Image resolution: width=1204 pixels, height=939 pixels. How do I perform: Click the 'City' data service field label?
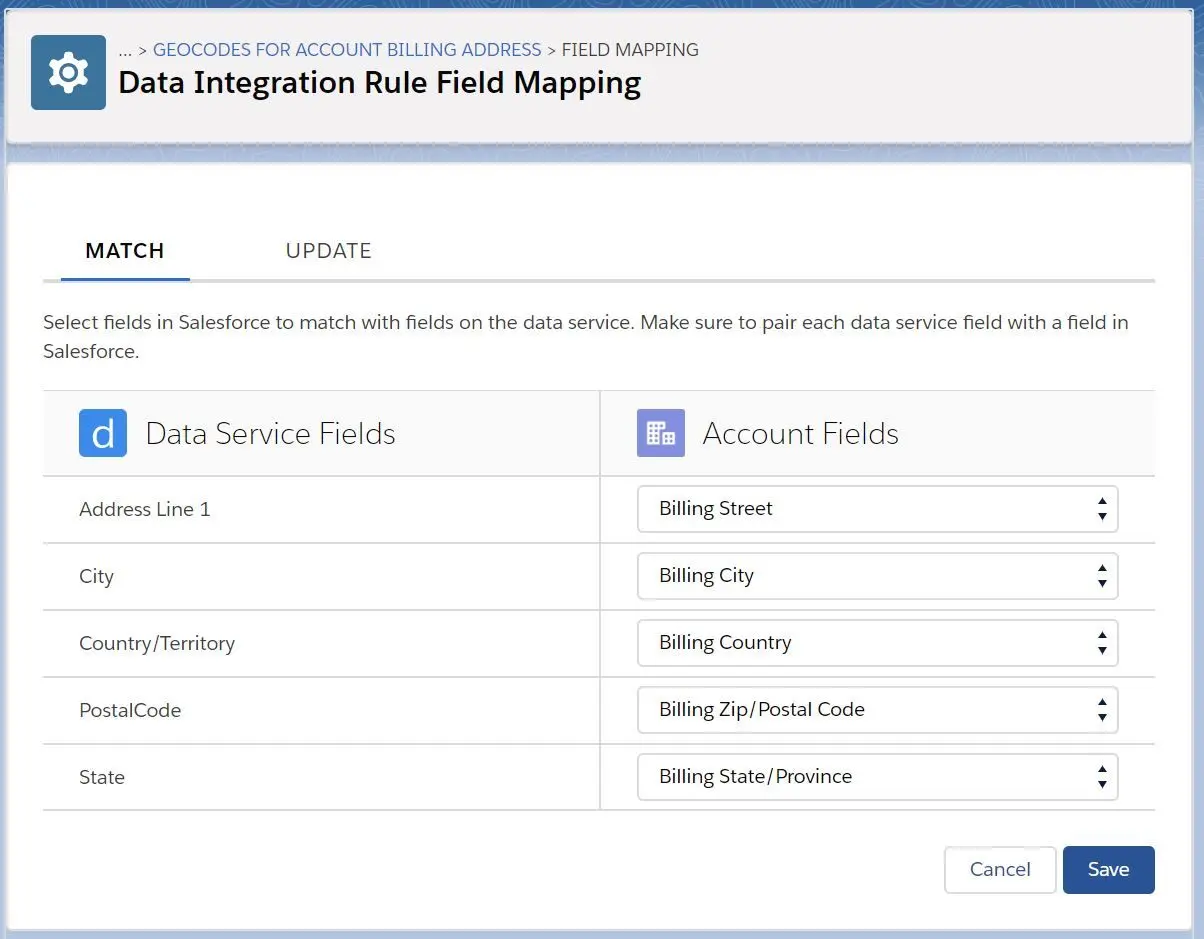click(x=96, y=576)
